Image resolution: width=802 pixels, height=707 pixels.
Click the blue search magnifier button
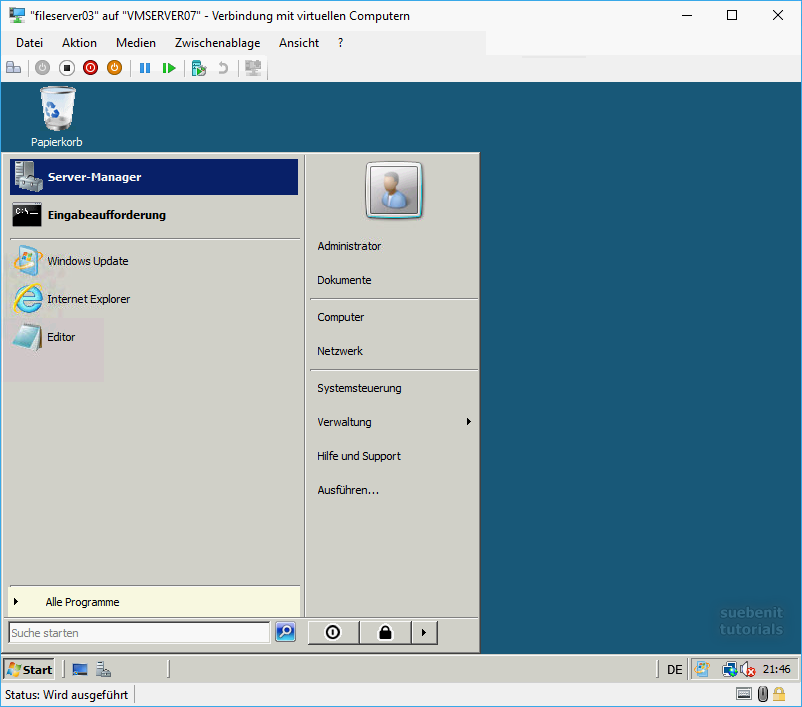tap(285, 632)
